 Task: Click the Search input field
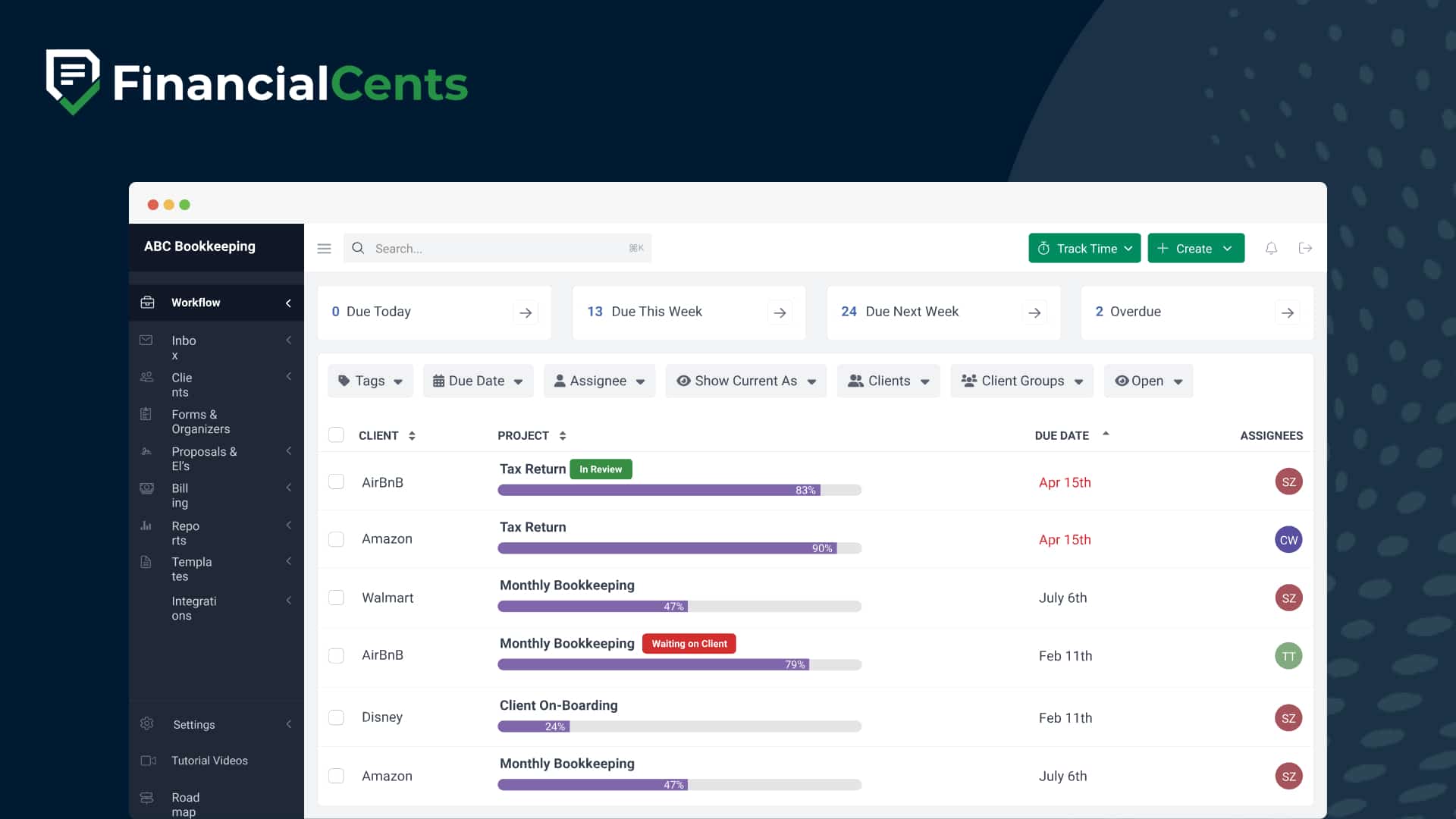tap(497, 248)
